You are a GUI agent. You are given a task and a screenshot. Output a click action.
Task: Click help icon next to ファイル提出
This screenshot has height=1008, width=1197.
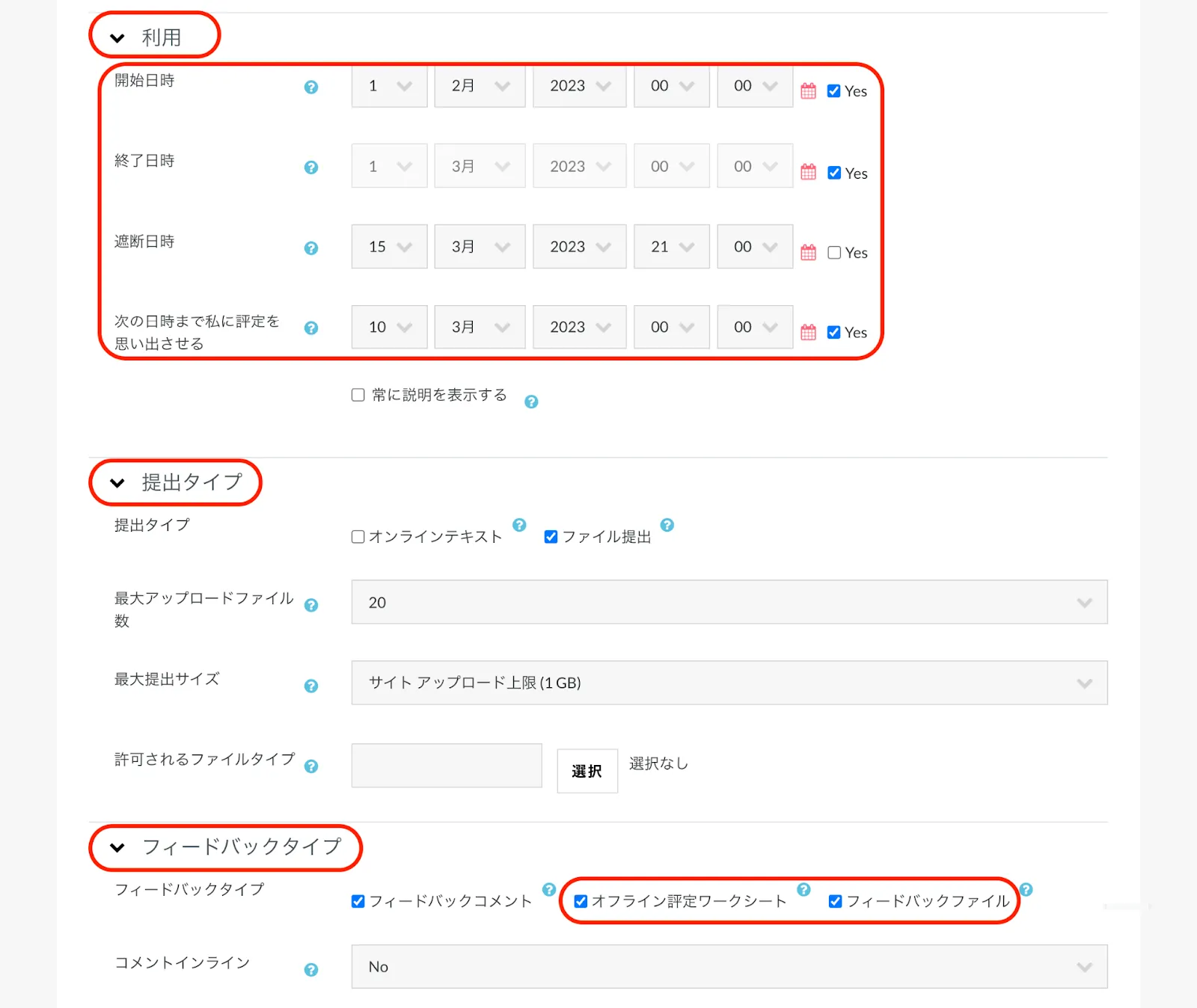click(667, 525)
